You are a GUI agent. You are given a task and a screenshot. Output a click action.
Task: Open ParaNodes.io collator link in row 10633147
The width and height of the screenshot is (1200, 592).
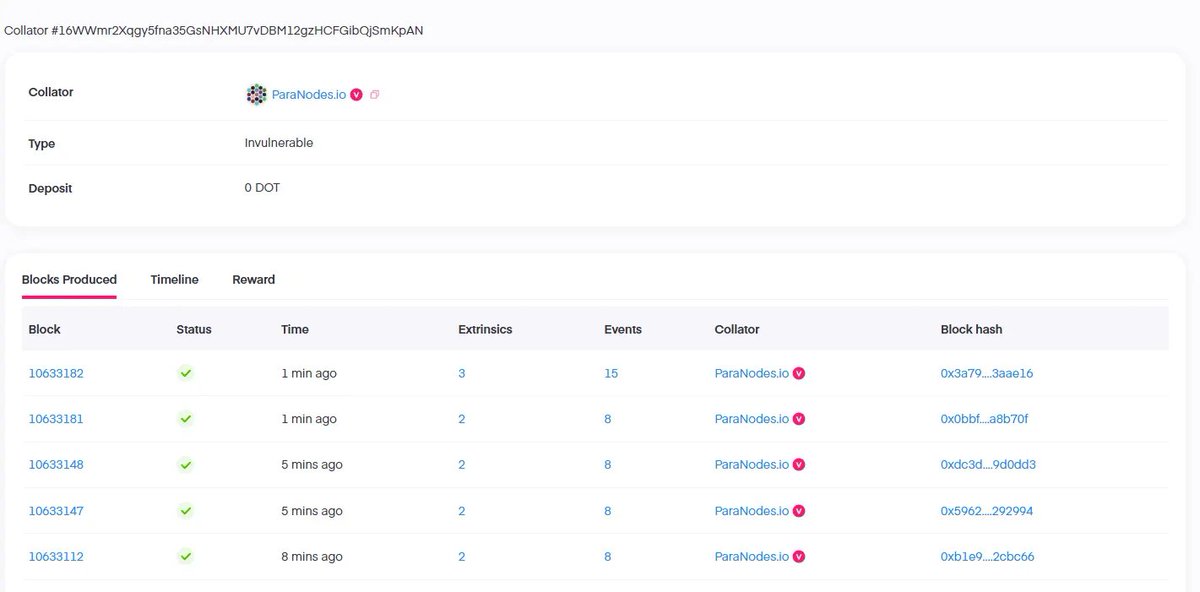coord(752,511)
